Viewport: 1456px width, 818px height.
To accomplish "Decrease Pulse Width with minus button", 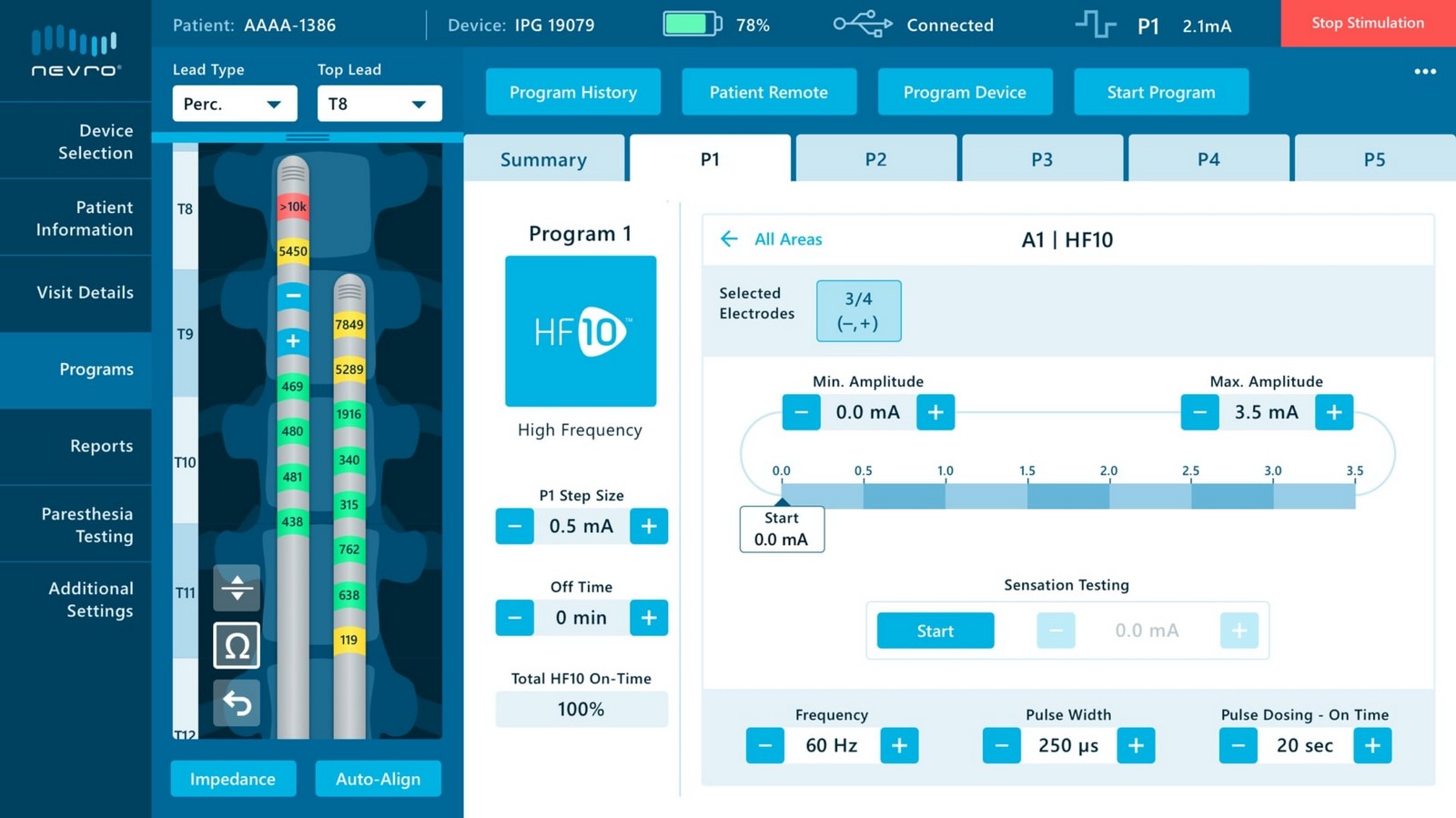I will [x=1002, y=745].
